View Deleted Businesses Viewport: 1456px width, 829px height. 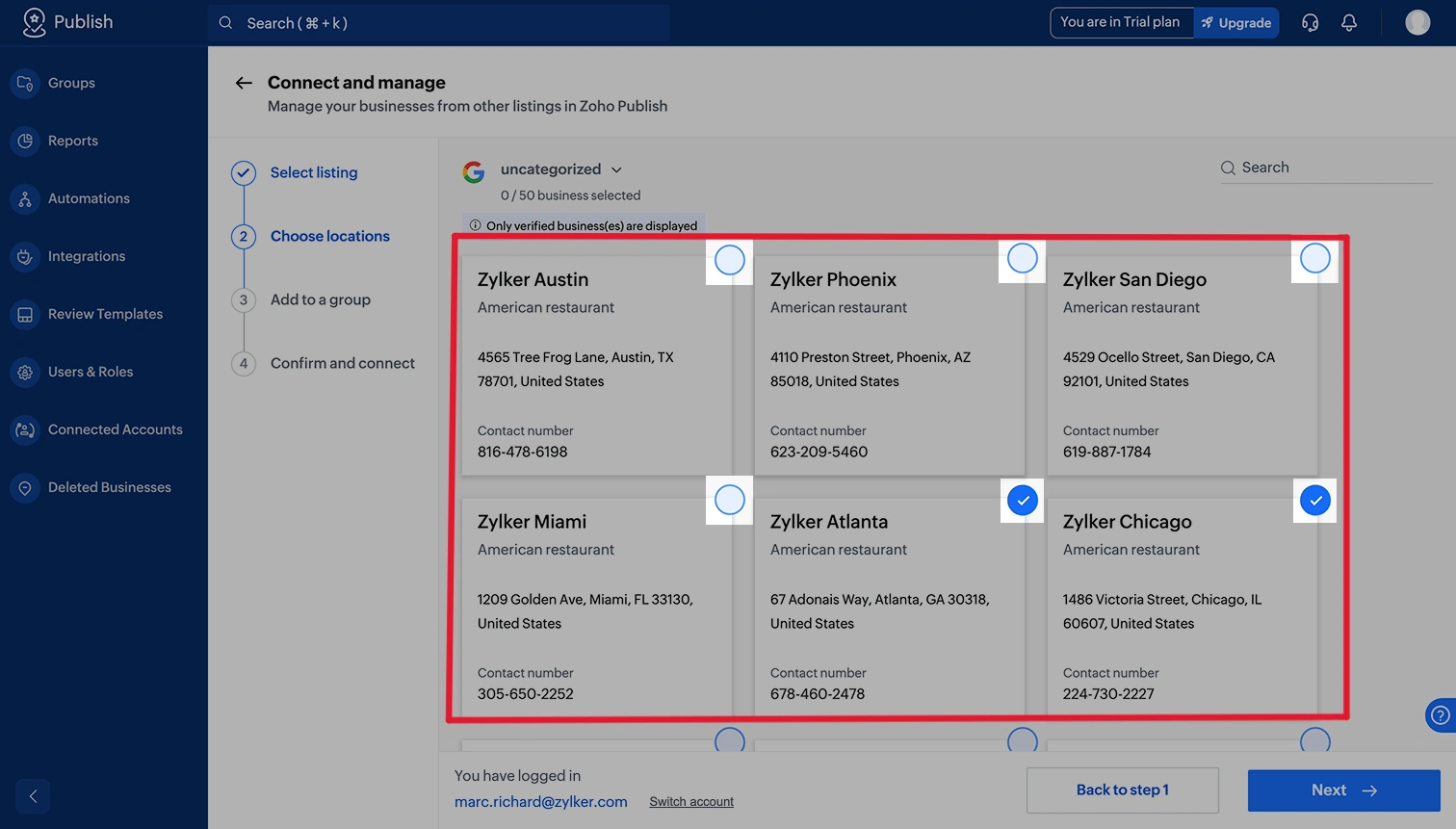coord(109,487)
